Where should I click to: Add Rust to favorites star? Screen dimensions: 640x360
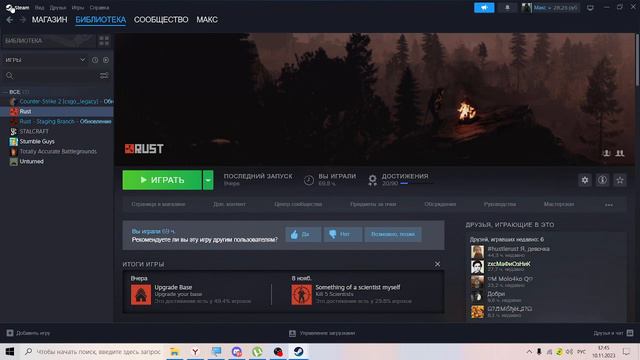[620, 180]
